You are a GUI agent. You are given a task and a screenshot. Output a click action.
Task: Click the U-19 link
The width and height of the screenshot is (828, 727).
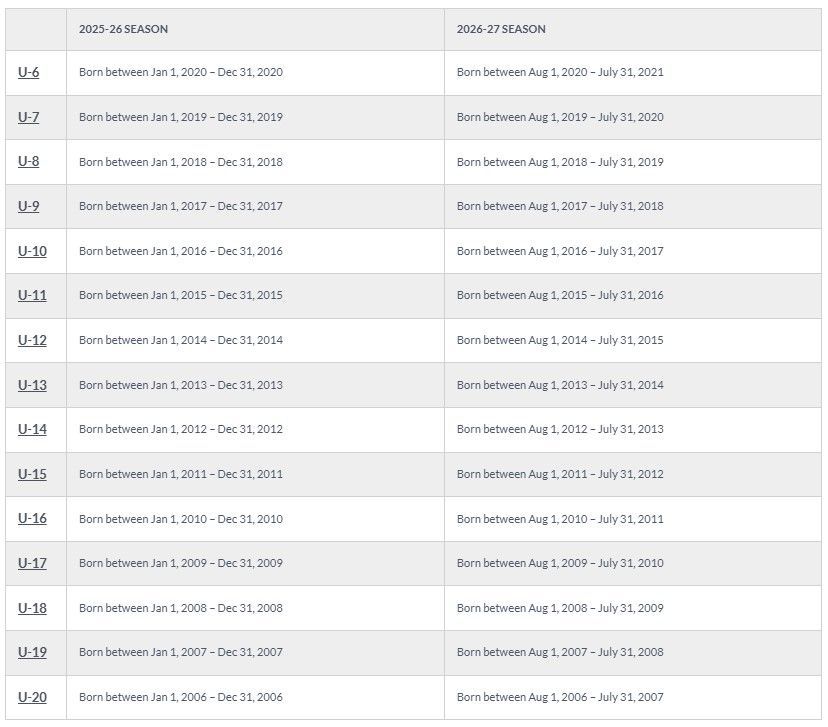(x=32, y=652)
